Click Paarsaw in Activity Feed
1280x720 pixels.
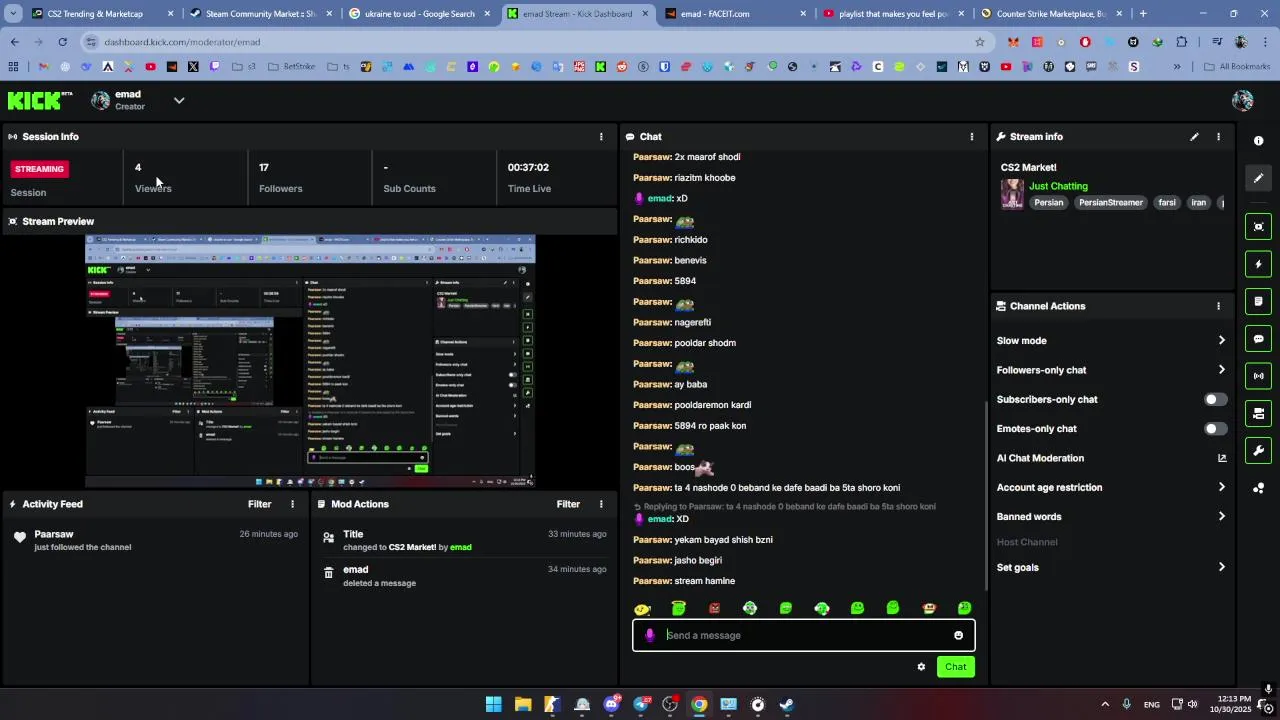click(54, 534)
